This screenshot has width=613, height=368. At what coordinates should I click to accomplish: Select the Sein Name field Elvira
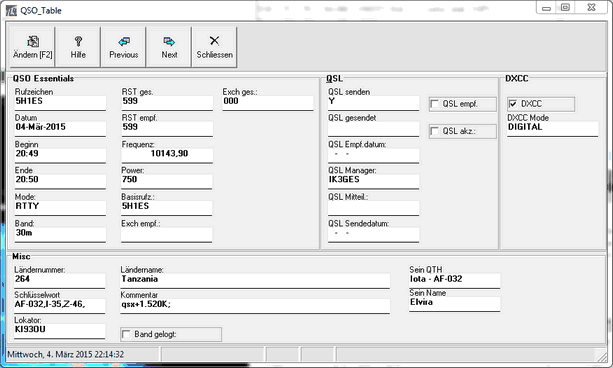click(x=455, y=304)
